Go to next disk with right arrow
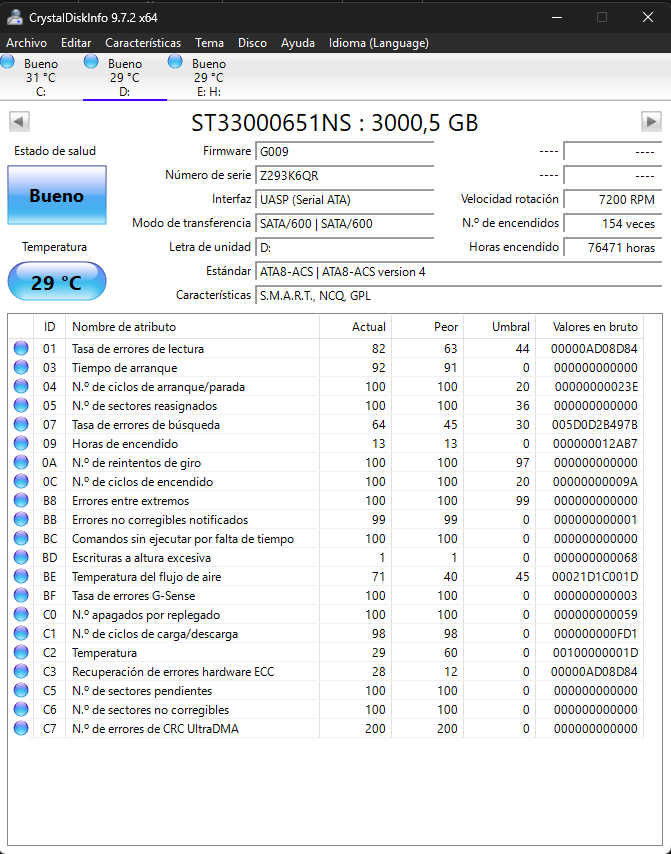 tap(651, 121)
